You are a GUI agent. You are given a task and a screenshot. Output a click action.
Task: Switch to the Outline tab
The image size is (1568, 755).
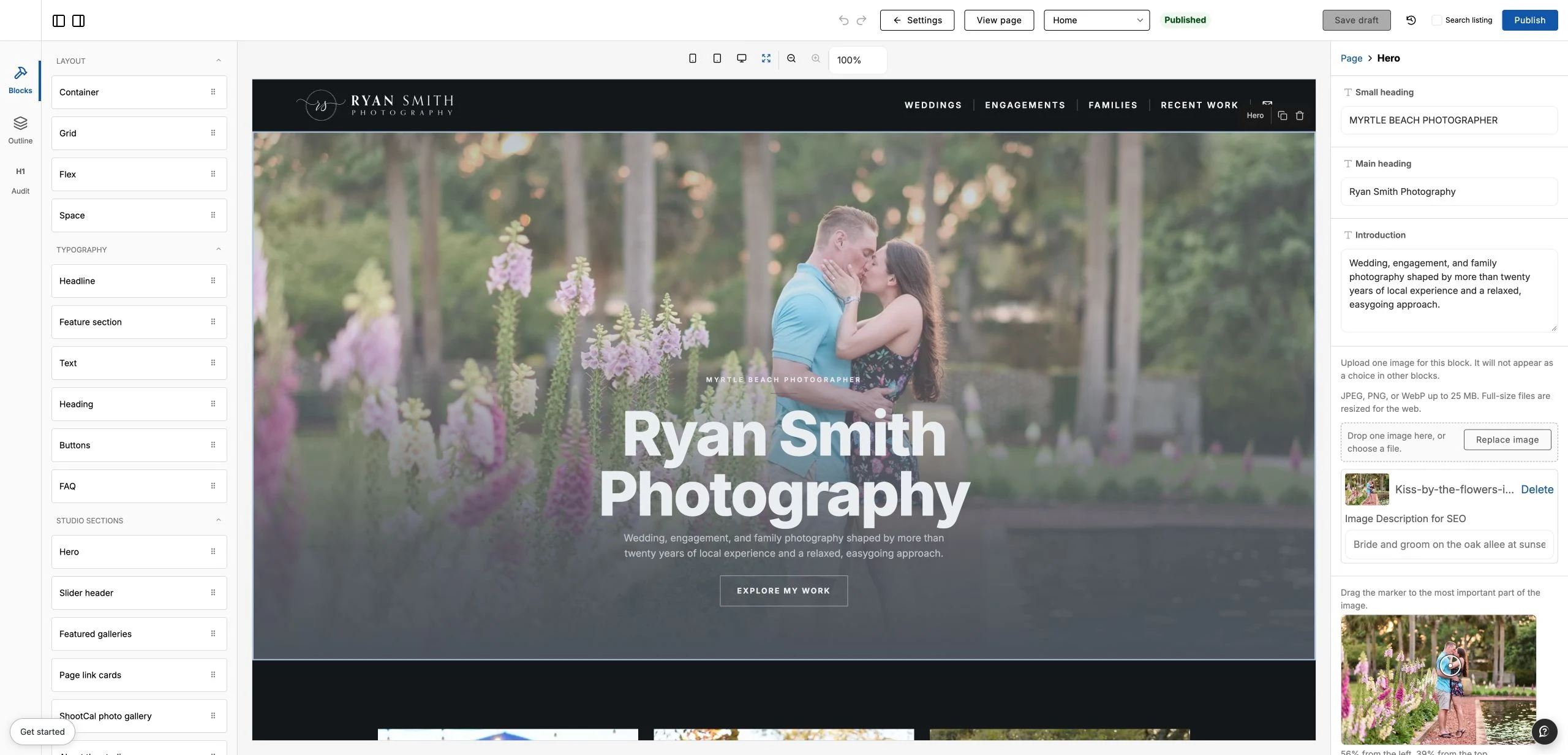[x=20, y=131]
